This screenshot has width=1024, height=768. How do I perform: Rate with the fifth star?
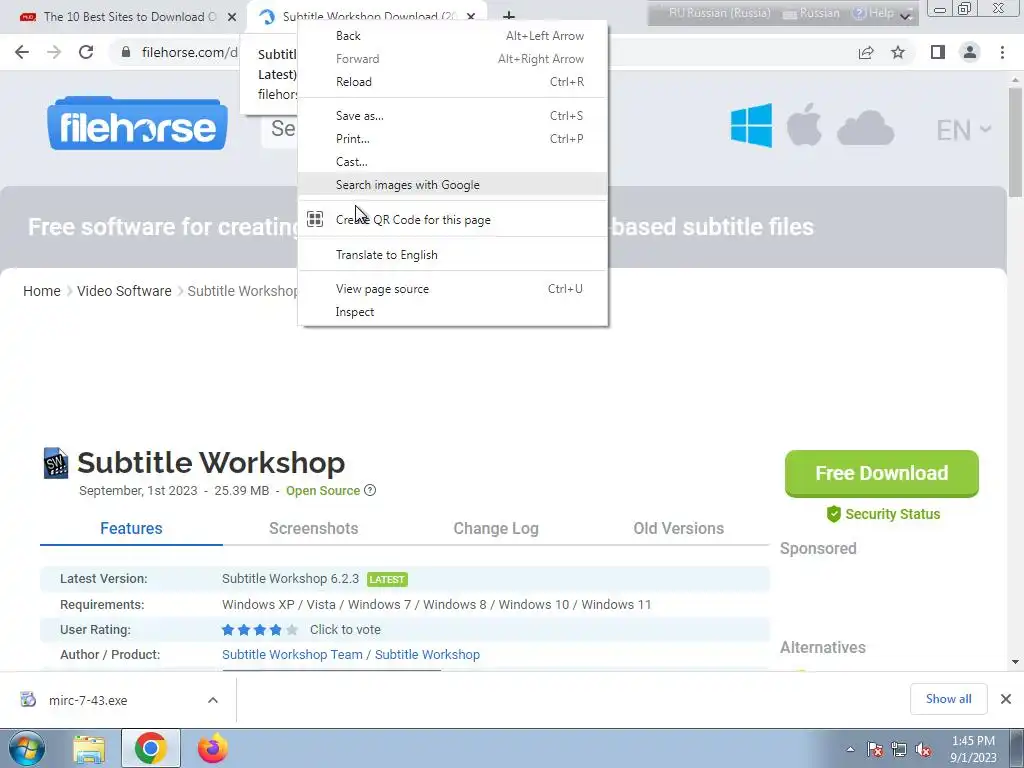point(292,630)
